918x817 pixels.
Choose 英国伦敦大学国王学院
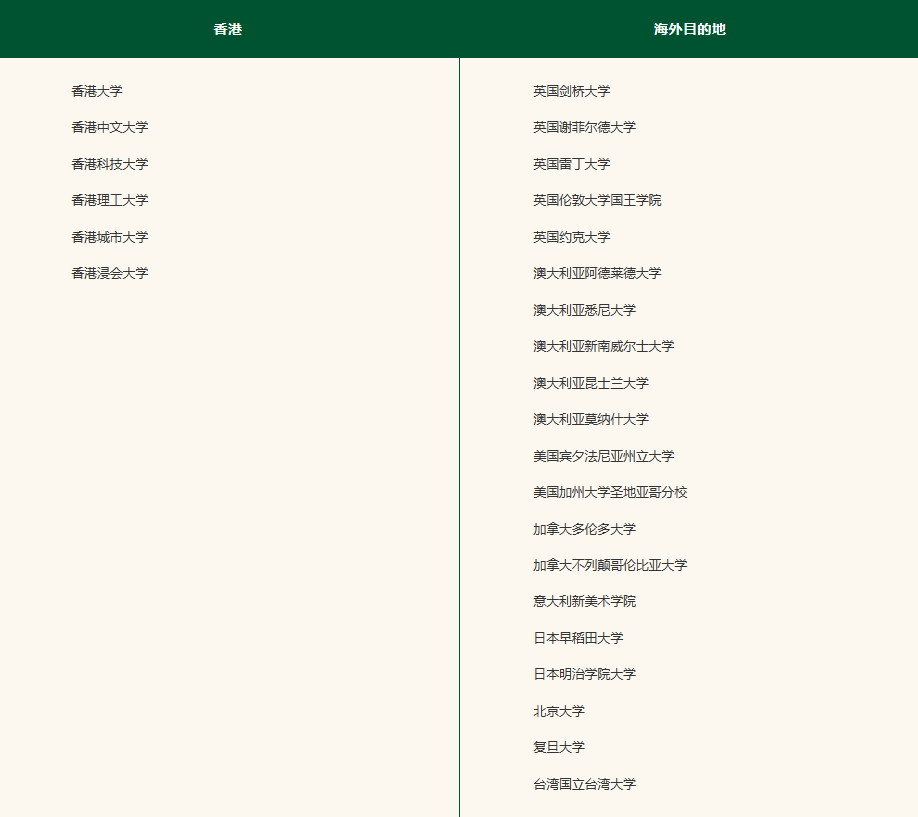(x=597, y=200)
